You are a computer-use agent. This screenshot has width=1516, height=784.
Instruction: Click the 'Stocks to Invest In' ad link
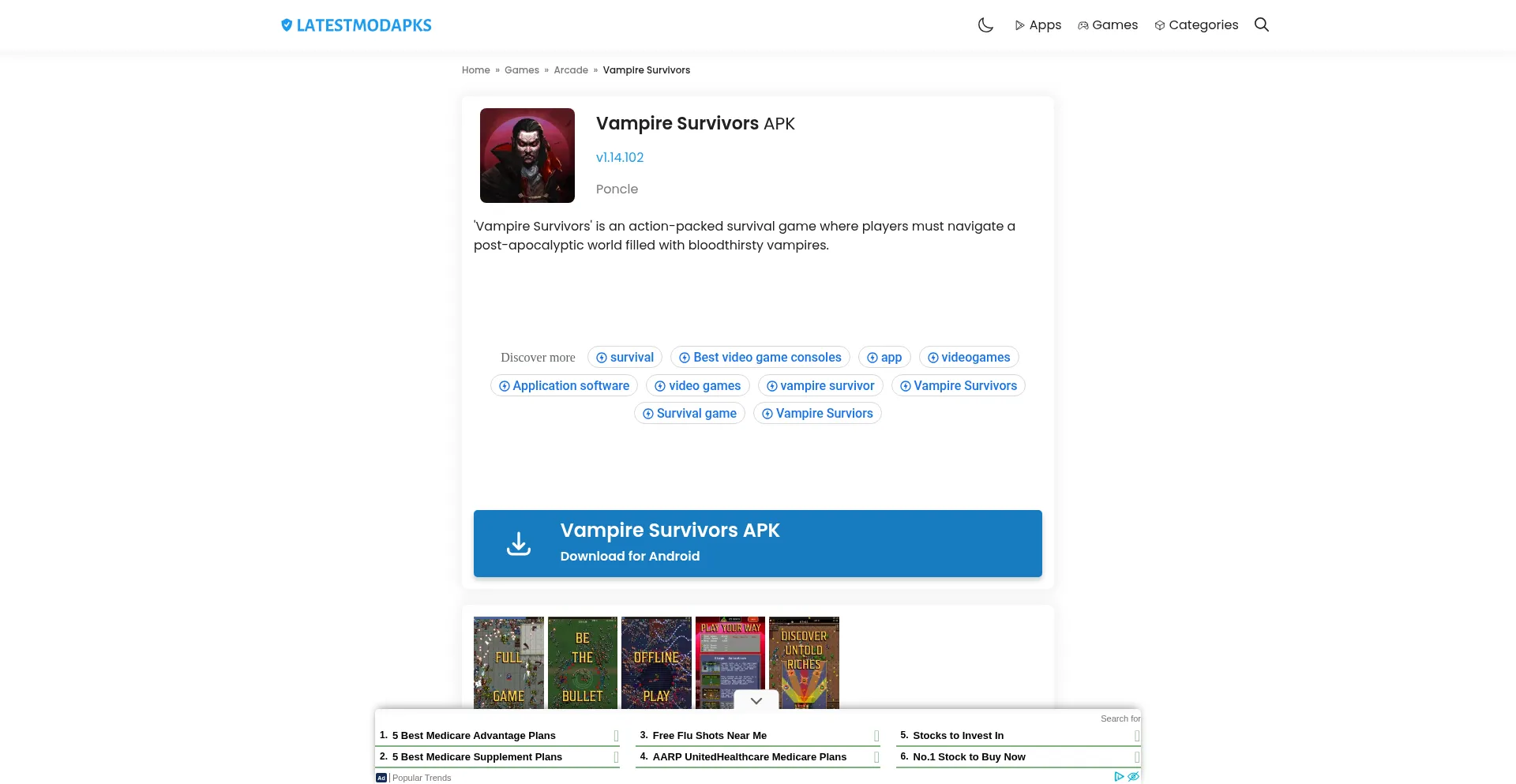click(958, 736)
